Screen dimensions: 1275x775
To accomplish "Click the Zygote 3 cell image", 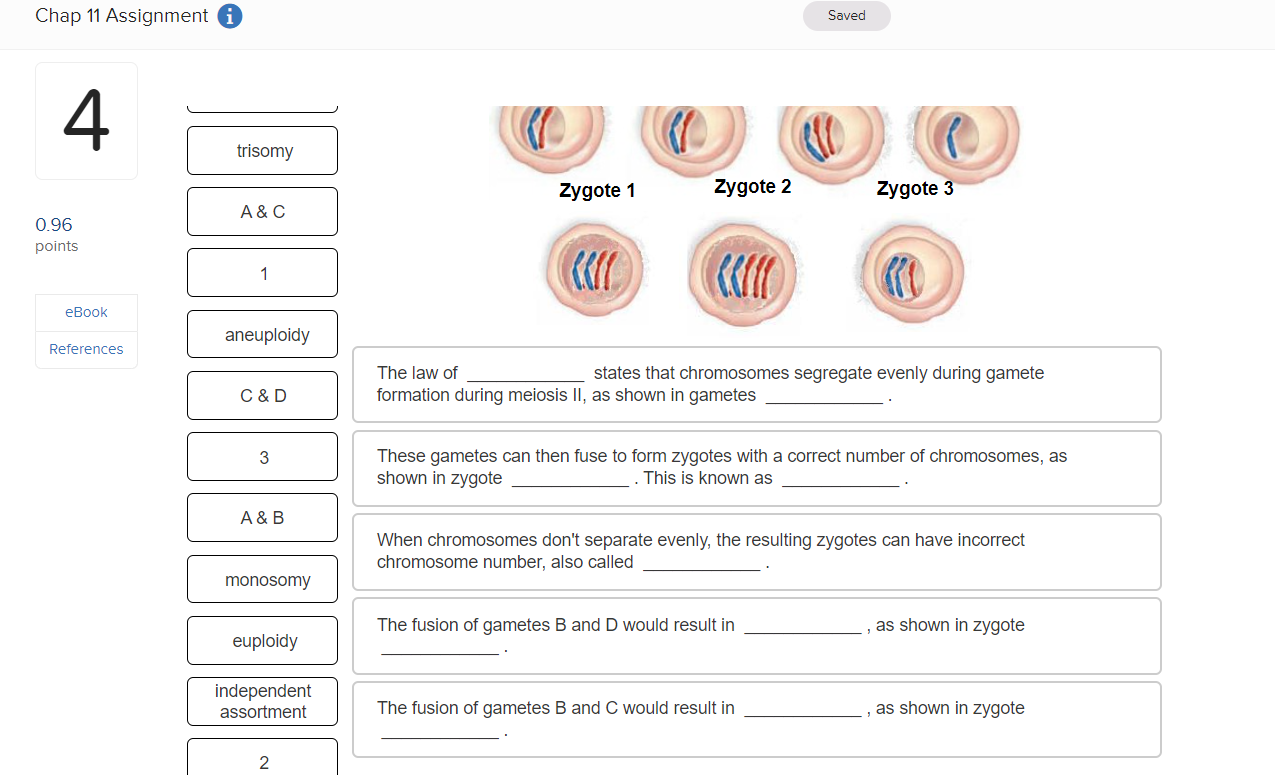I will pos(911,274).
